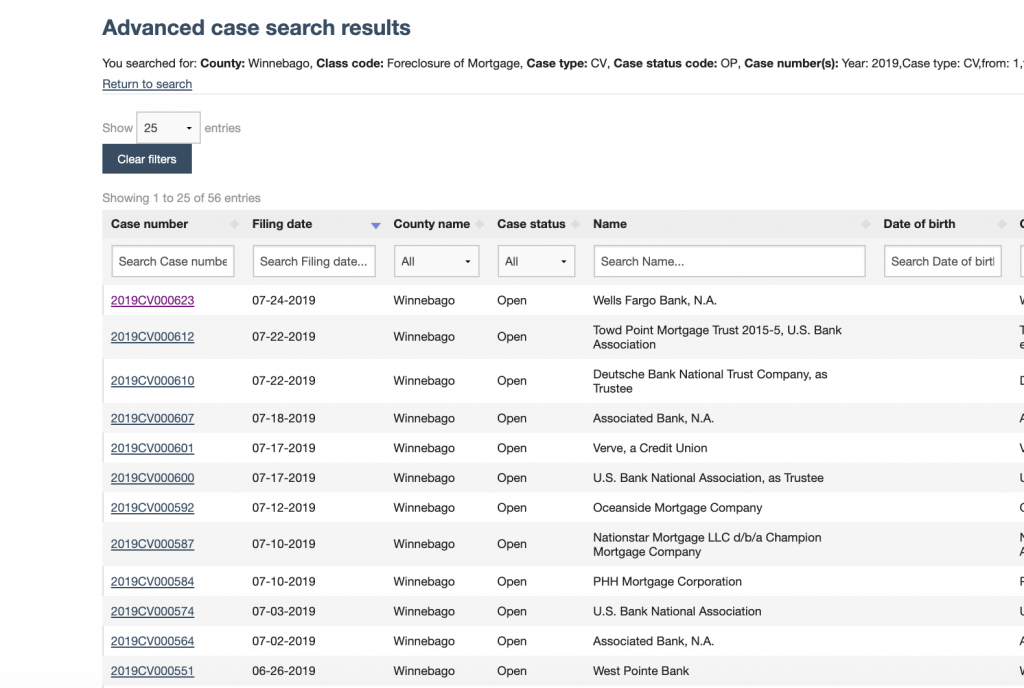Select U.S. Bank National Association, as Trustee
The image size is (1024, 688).
pyautogui.click(x=708, y=478)
